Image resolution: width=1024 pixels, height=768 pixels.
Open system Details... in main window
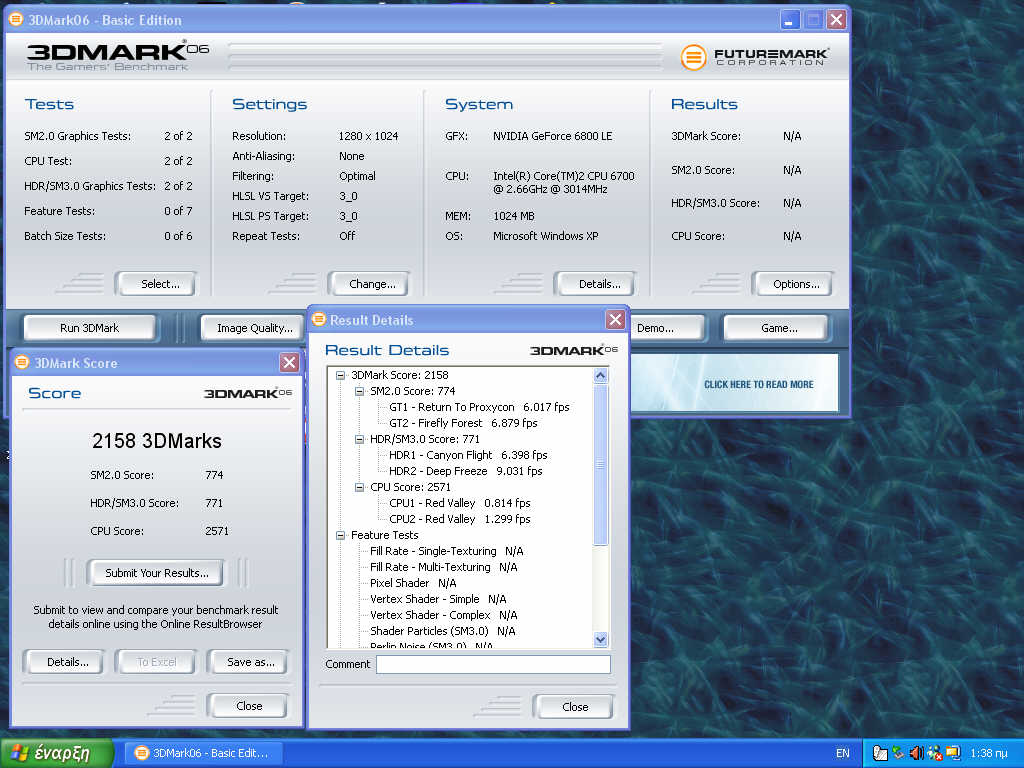click(595, 284)
